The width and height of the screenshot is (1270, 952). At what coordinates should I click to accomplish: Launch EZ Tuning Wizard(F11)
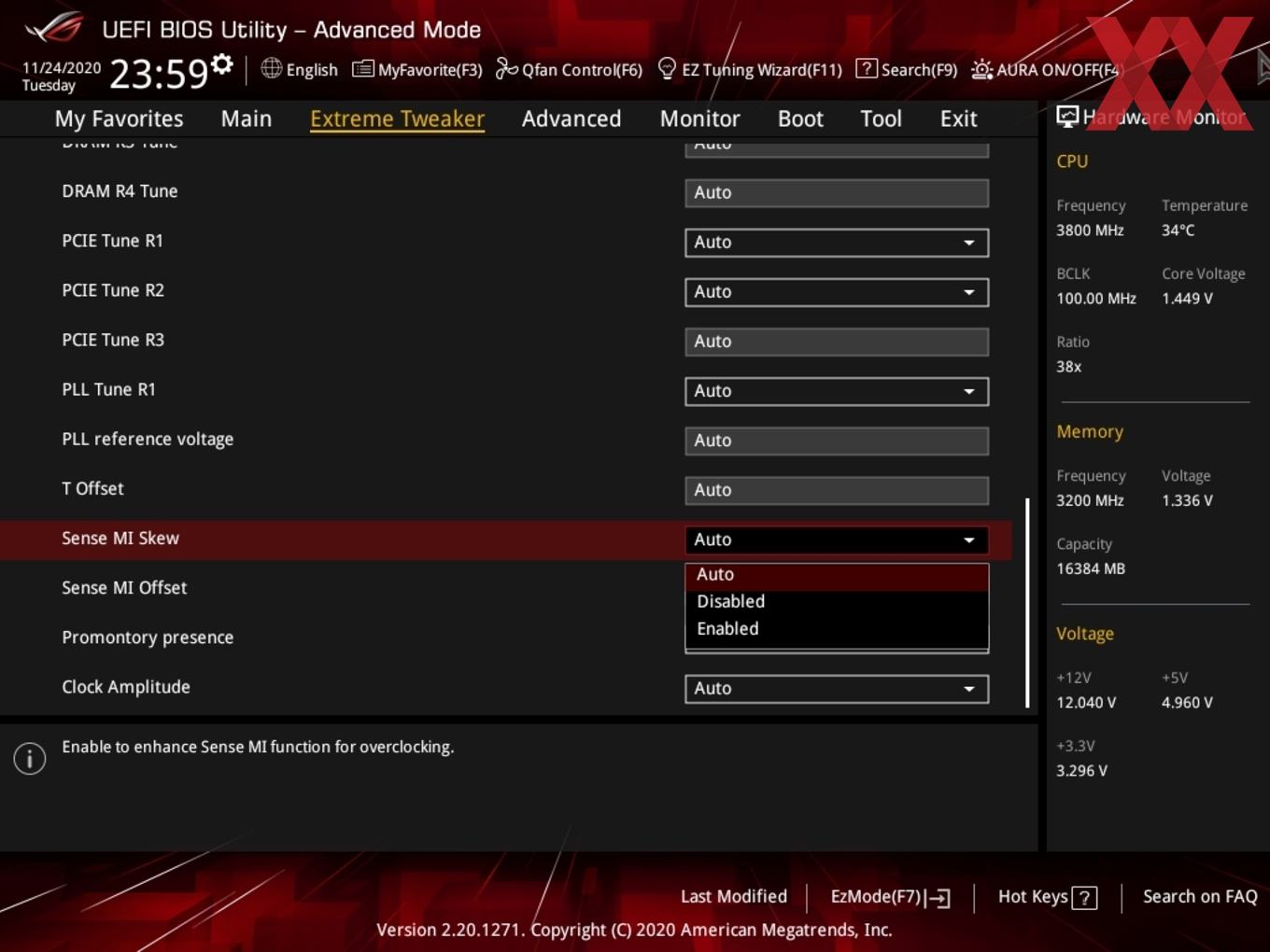click(750, 69)
